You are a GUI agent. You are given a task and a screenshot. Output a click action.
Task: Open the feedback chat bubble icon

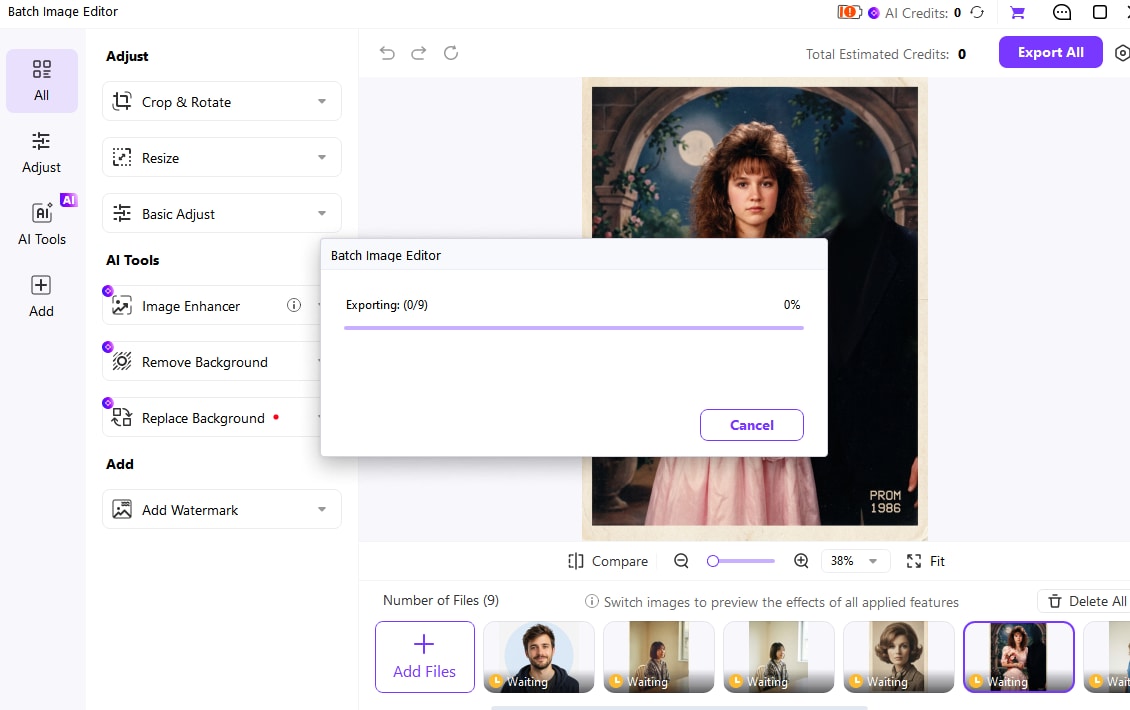tap(1062, 12)
